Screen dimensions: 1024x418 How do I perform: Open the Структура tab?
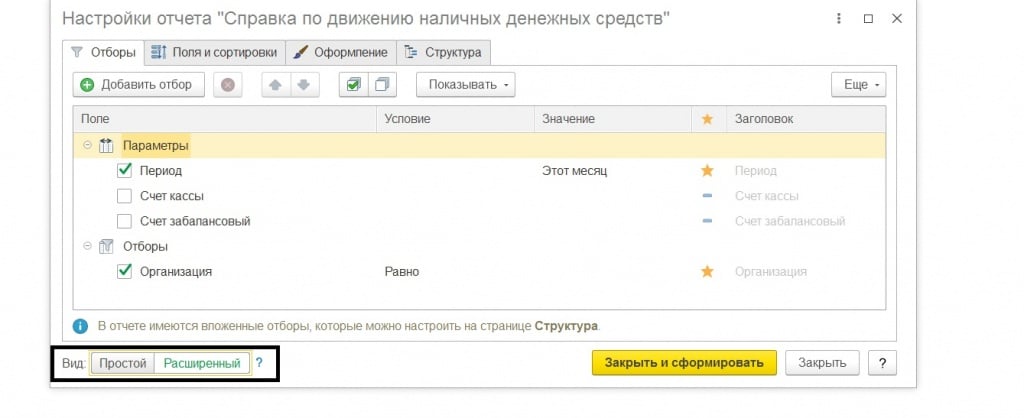click(x=443, y=52)
